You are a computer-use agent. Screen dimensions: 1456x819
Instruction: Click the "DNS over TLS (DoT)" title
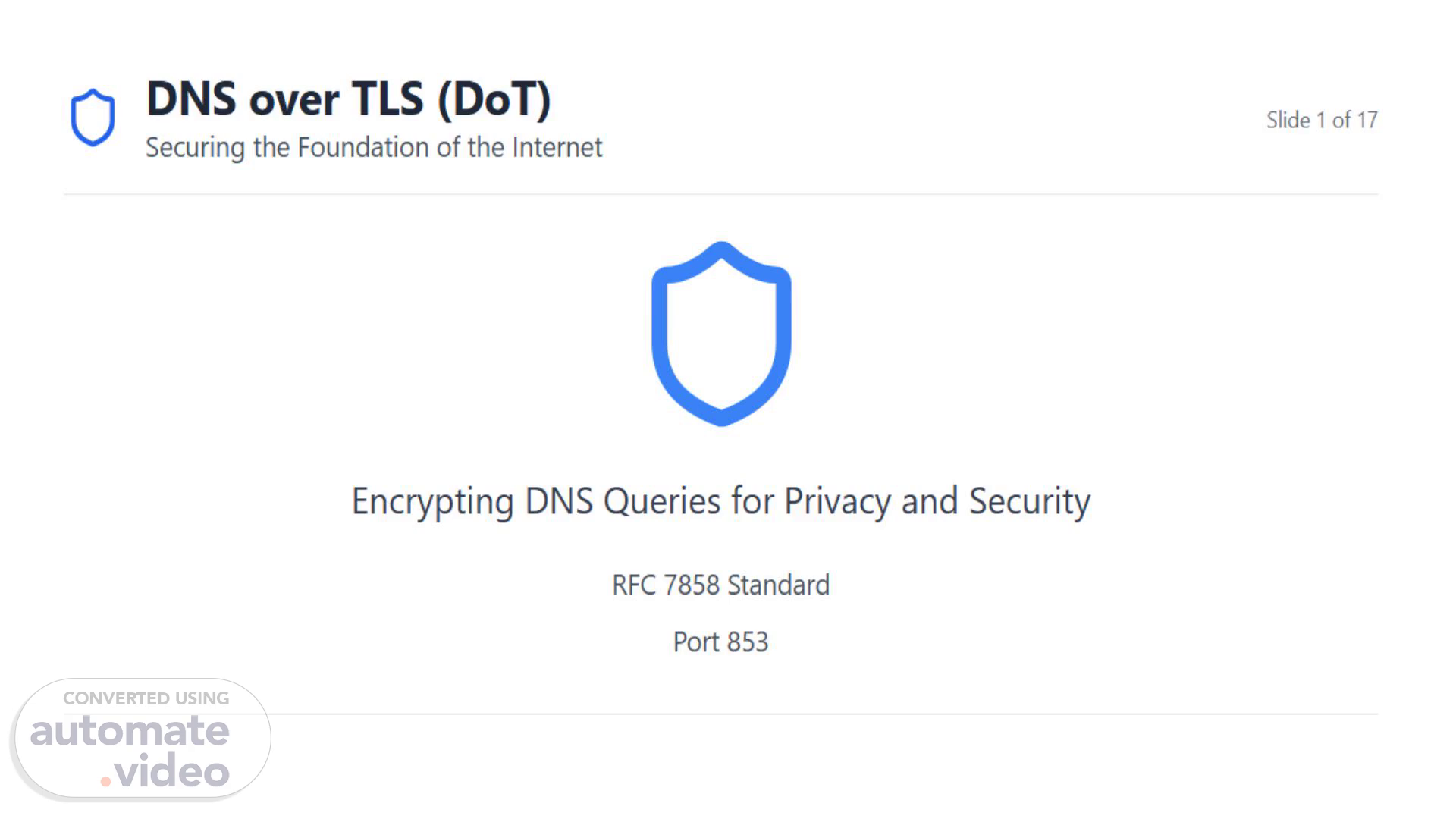pos(348,99)
